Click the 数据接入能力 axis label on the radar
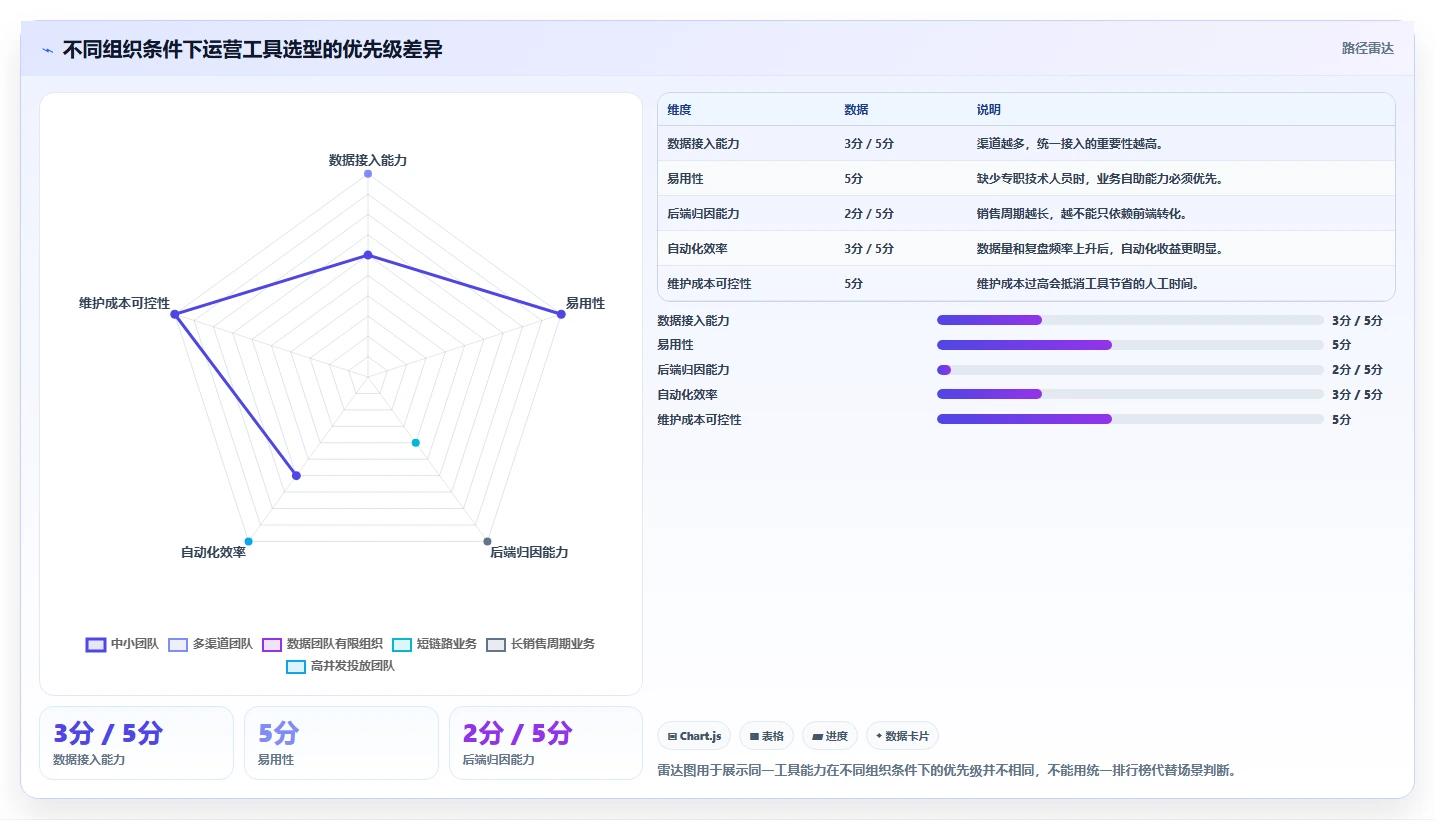Viewport: 1435px width, 820px height. click(x=368, y=160)
